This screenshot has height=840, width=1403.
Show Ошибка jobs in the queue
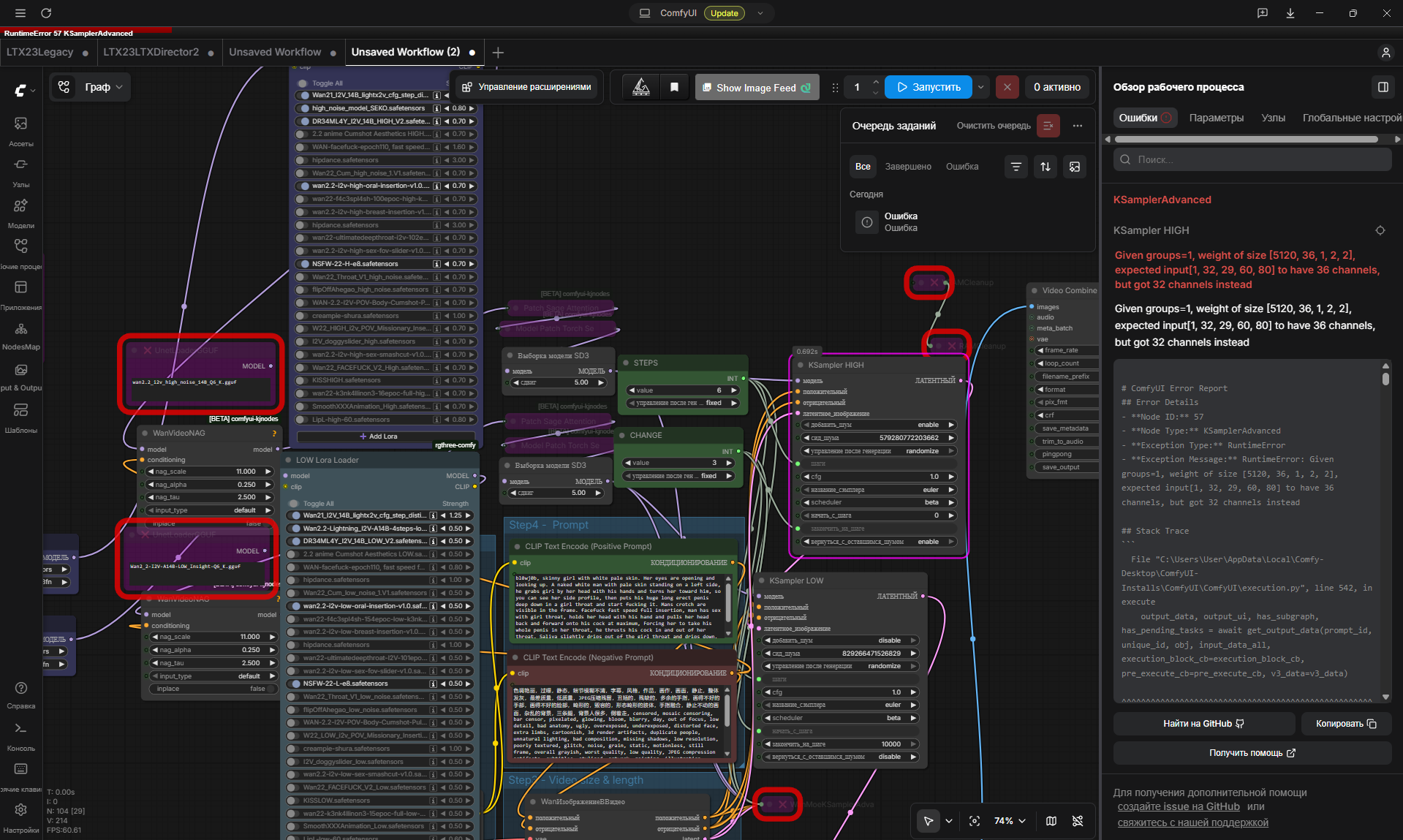tap(962, 167)
